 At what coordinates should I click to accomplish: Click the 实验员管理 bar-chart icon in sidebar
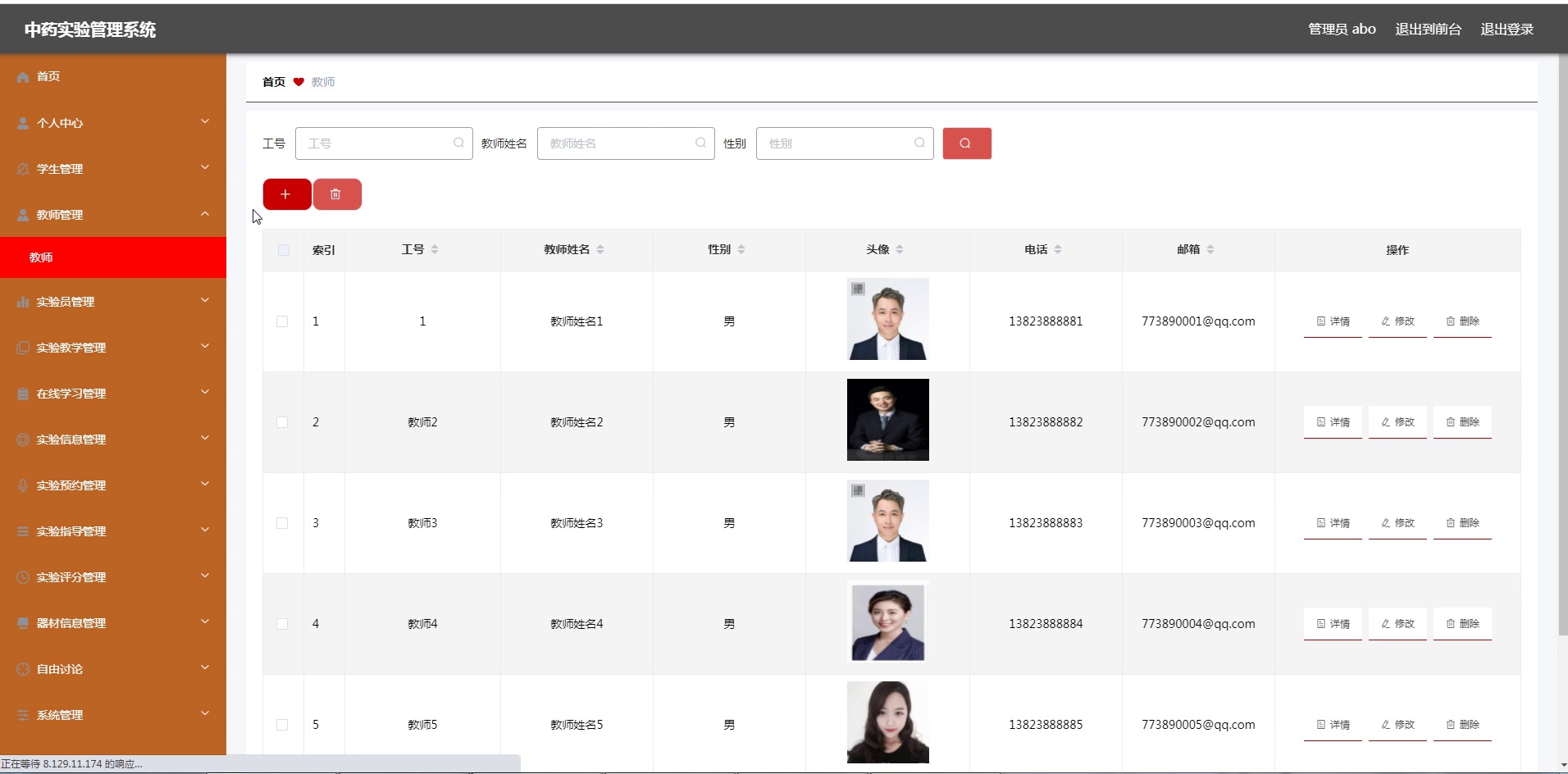coord(23,302)
